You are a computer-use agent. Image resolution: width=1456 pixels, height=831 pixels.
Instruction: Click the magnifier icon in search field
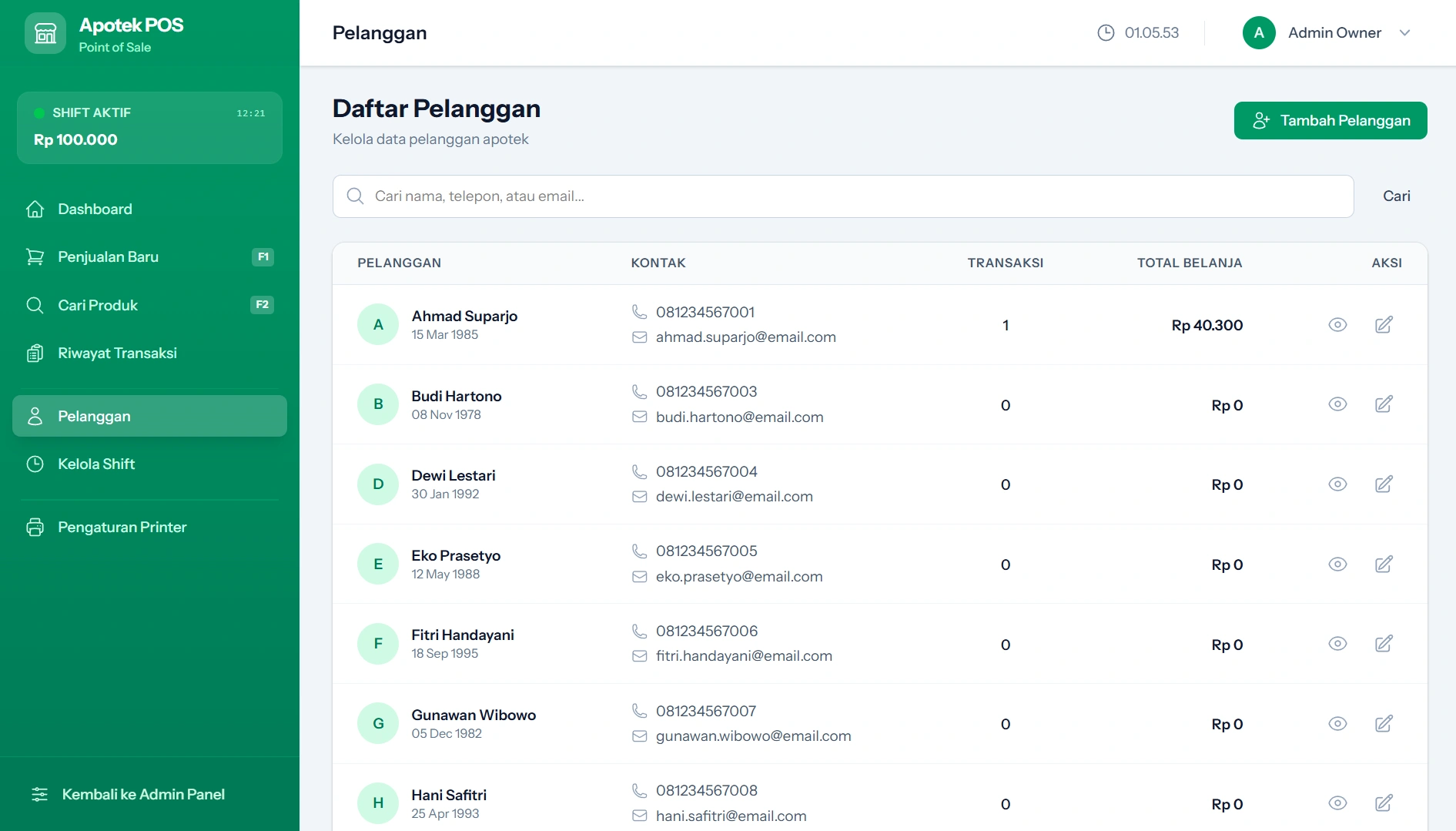pyautogui.click(x=355, y=196)
